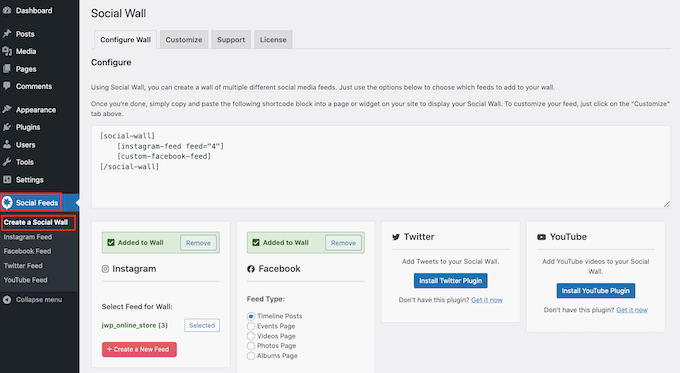680x373 pixels.
Task: Click the Collapse menu arrow icon
Action: [x=7, y=300]
